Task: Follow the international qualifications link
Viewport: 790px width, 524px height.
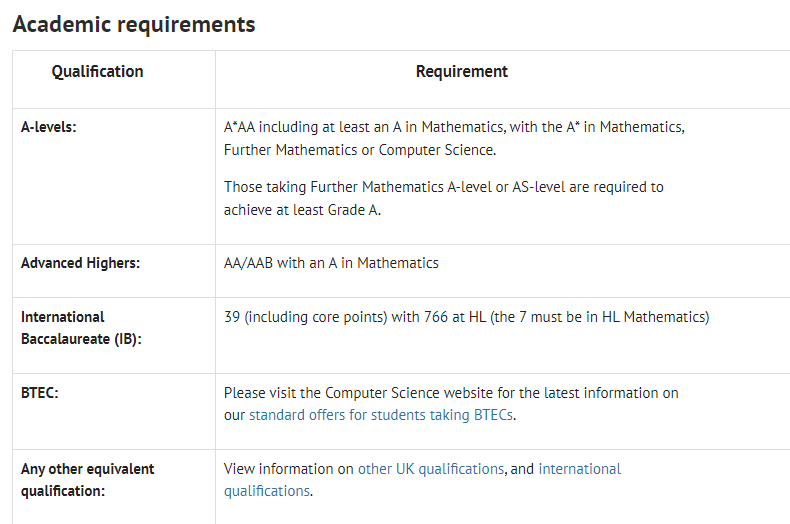Action: click(422, 480)
